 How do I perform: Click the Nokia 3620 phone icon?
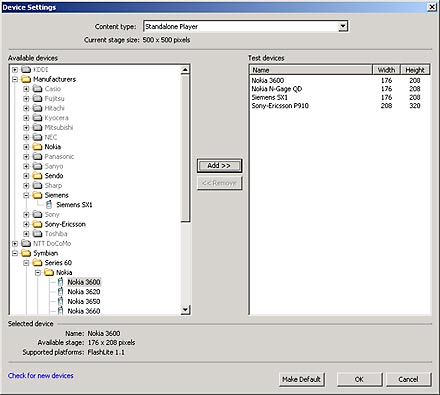coord(60,292)
